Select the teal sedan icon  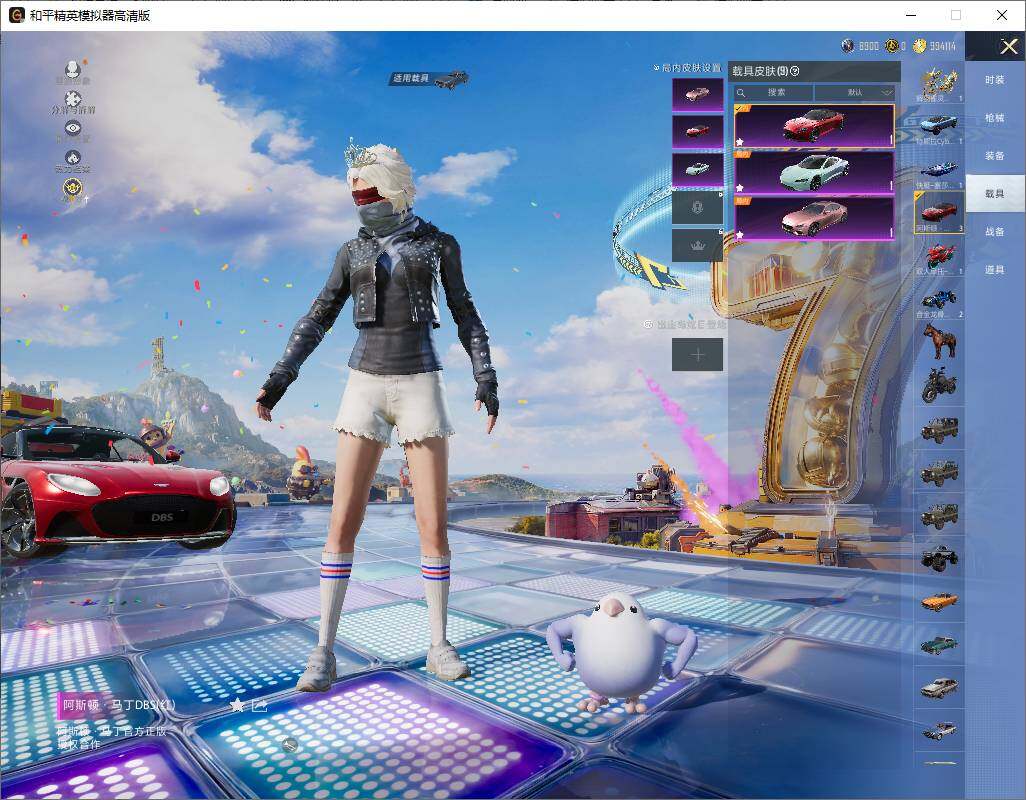940,644
